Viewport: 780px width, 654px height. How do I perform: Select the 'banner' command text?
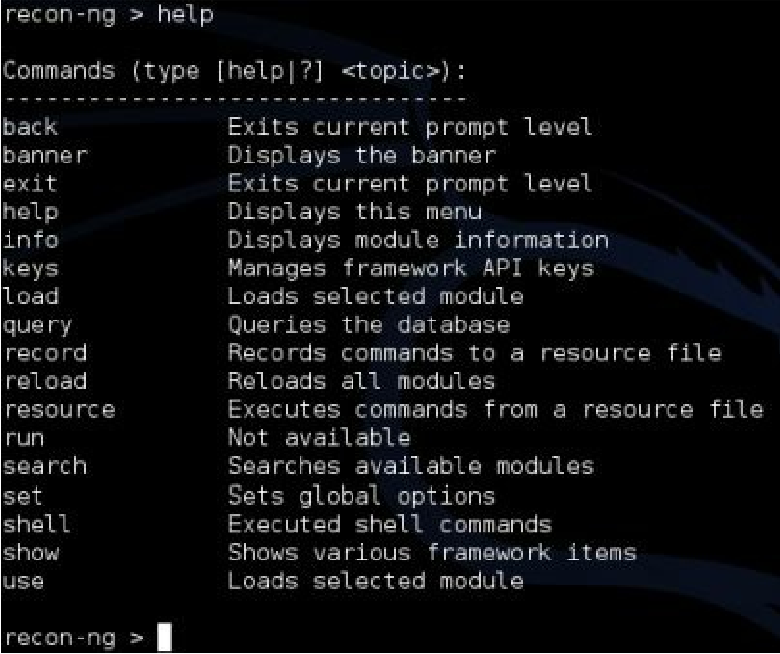click(45, 155)
